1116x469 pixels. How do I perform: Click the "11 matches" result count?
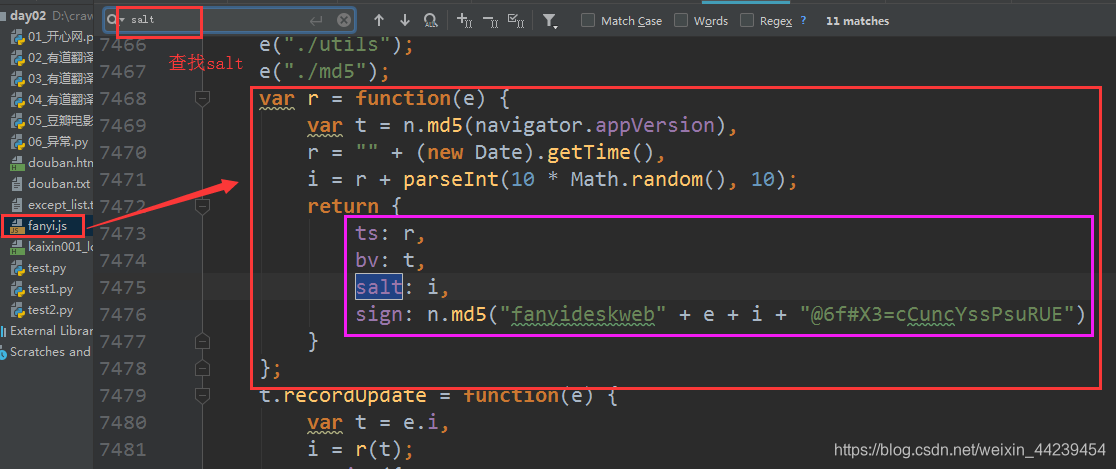tap(857, 21)
